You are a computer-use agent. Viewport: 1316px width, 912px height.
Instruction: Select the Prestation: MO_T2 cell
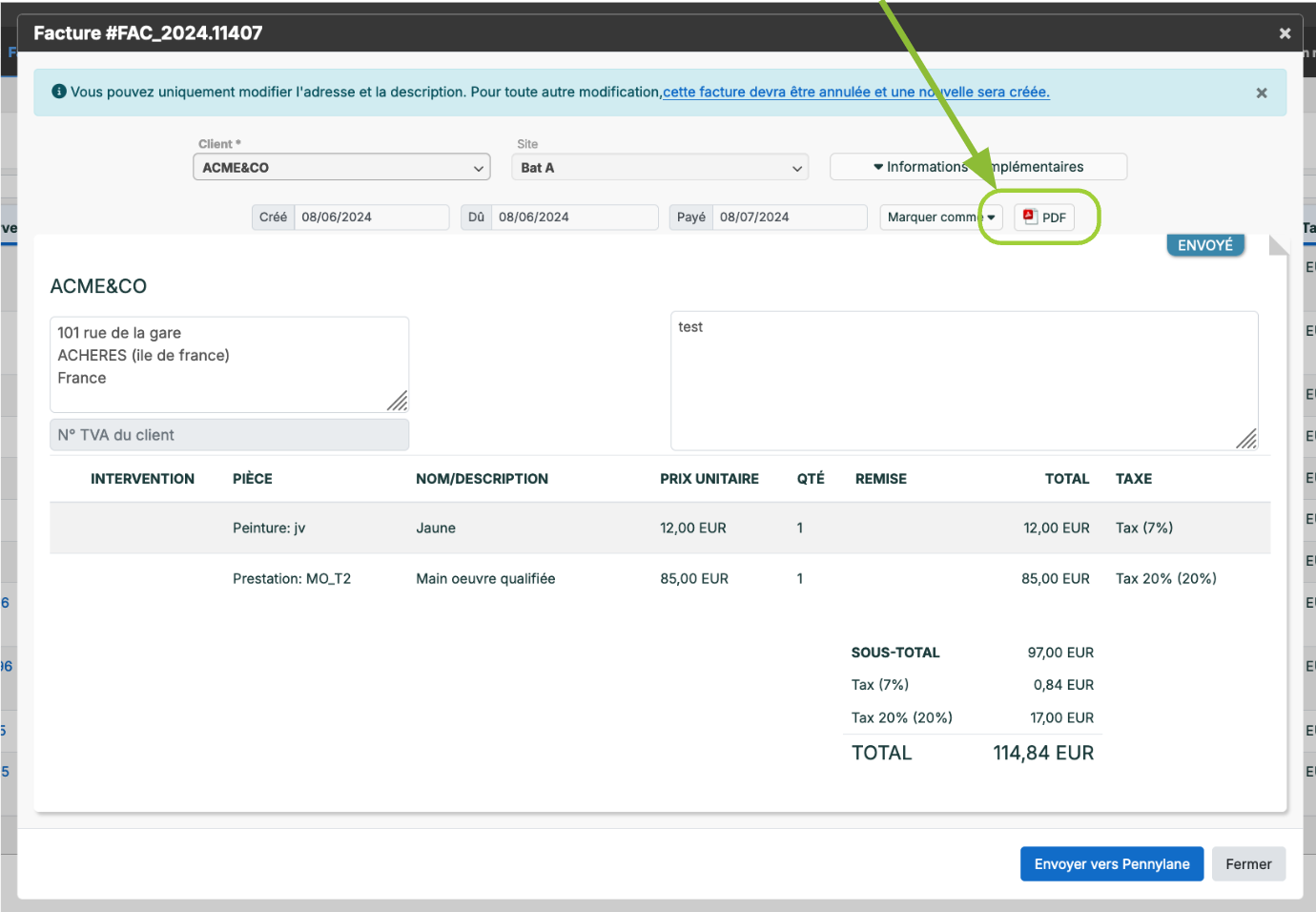pos(292,578)
